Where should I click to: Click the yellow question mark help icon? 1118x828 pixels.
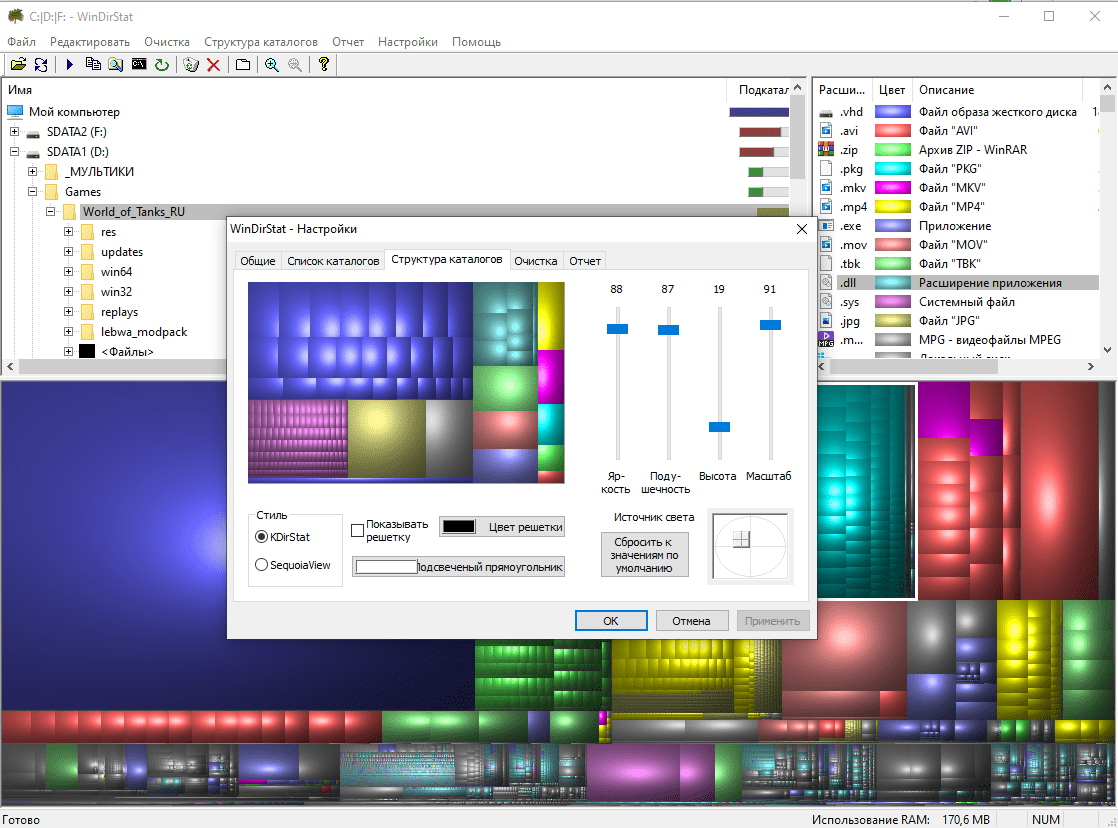coord(323,65)
